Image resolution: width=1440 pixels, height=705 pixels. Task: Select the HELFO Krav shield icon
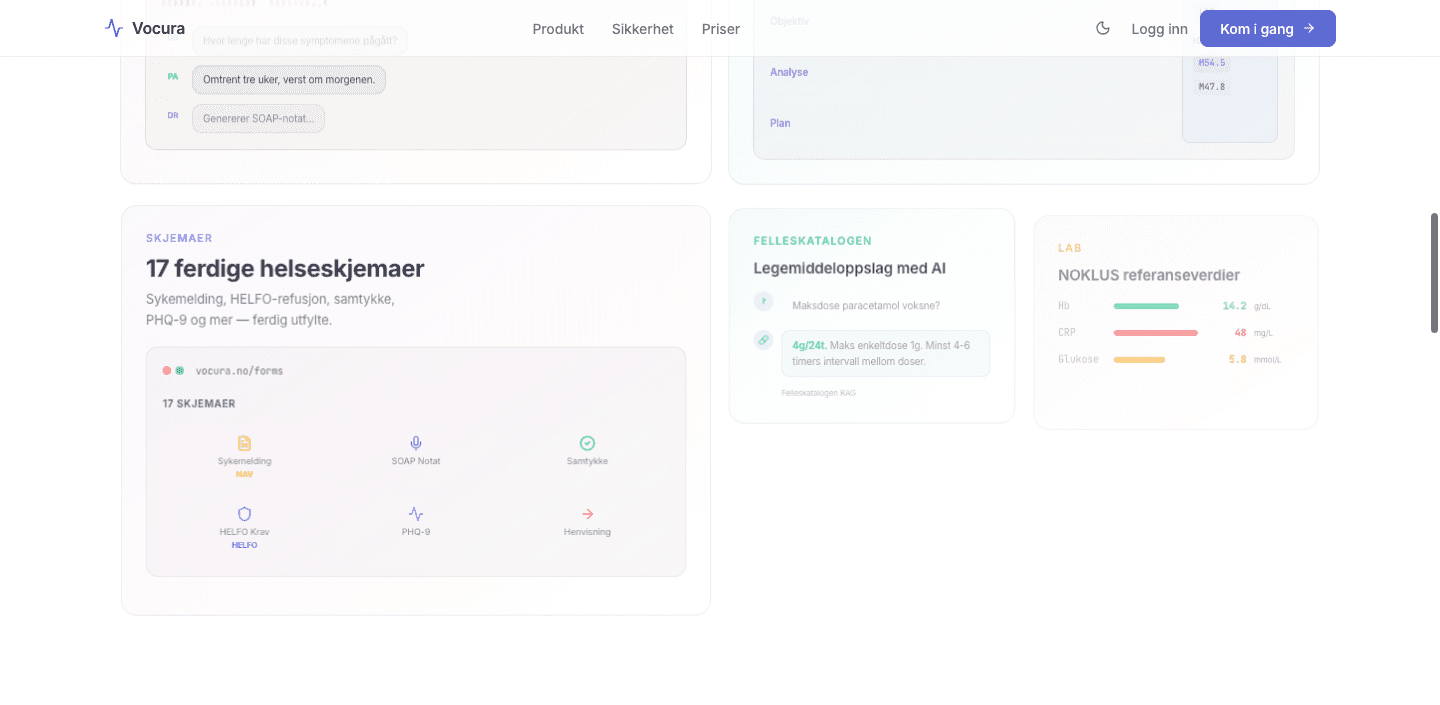pos(244,514)
